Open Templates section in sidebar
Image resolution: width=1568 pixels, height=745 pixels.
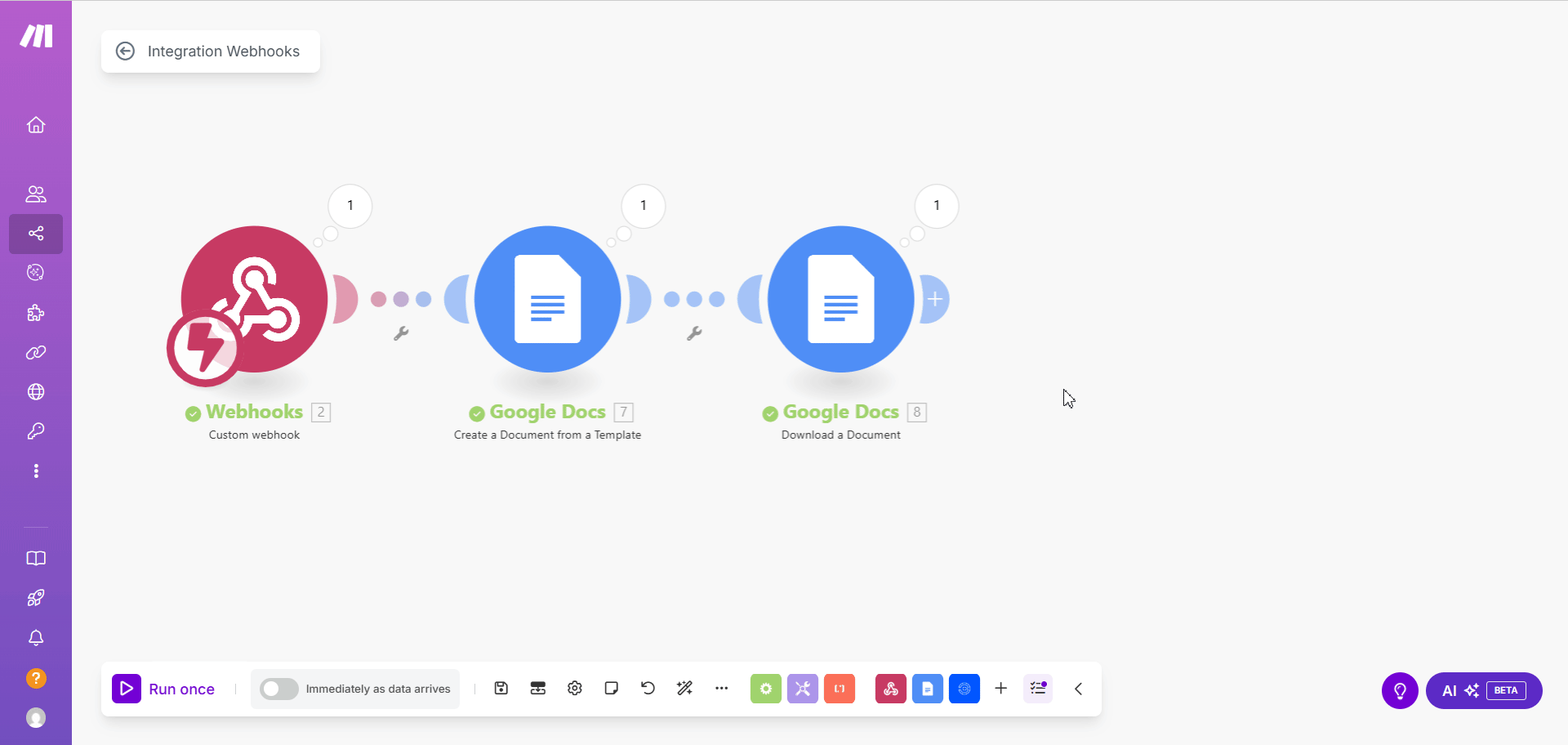(36, 273)
